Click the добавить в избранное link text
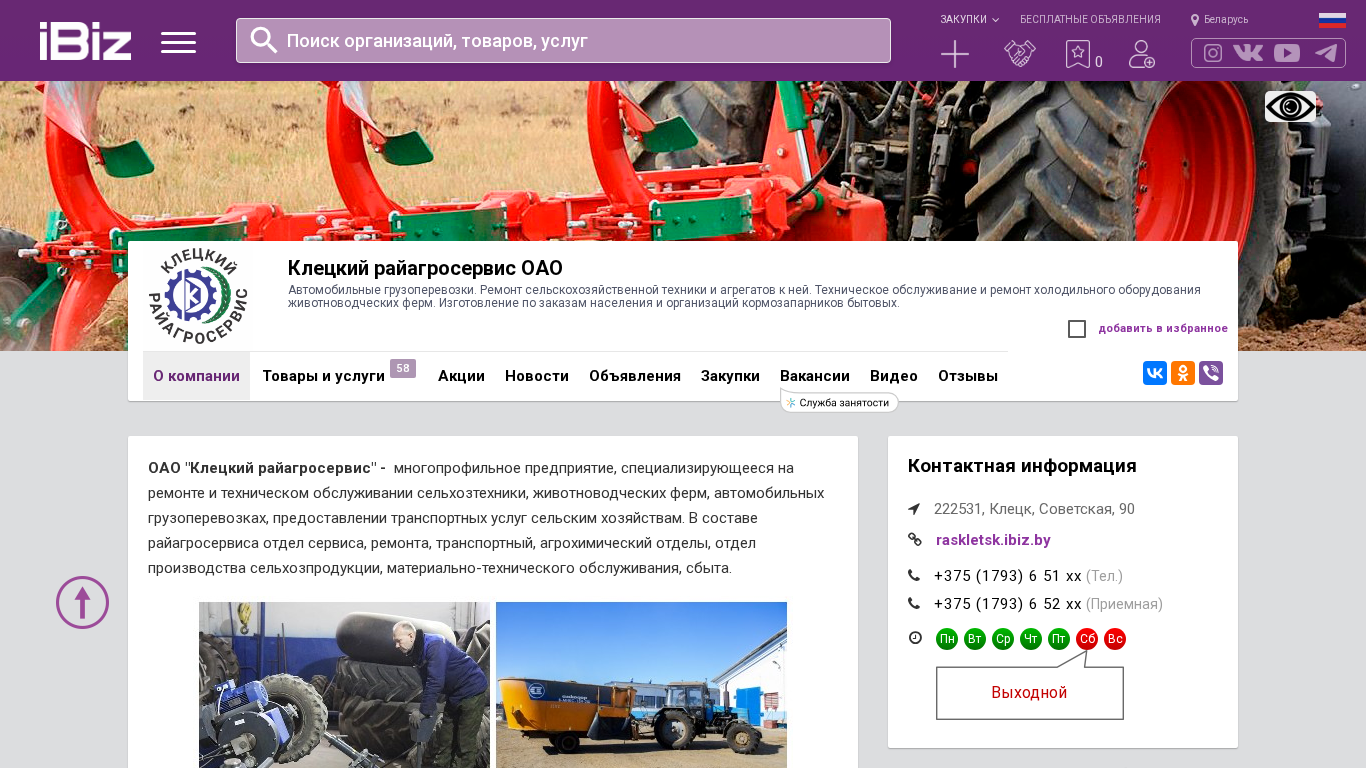Screen dimensions: 1366x768 (x=1163, y=328)
